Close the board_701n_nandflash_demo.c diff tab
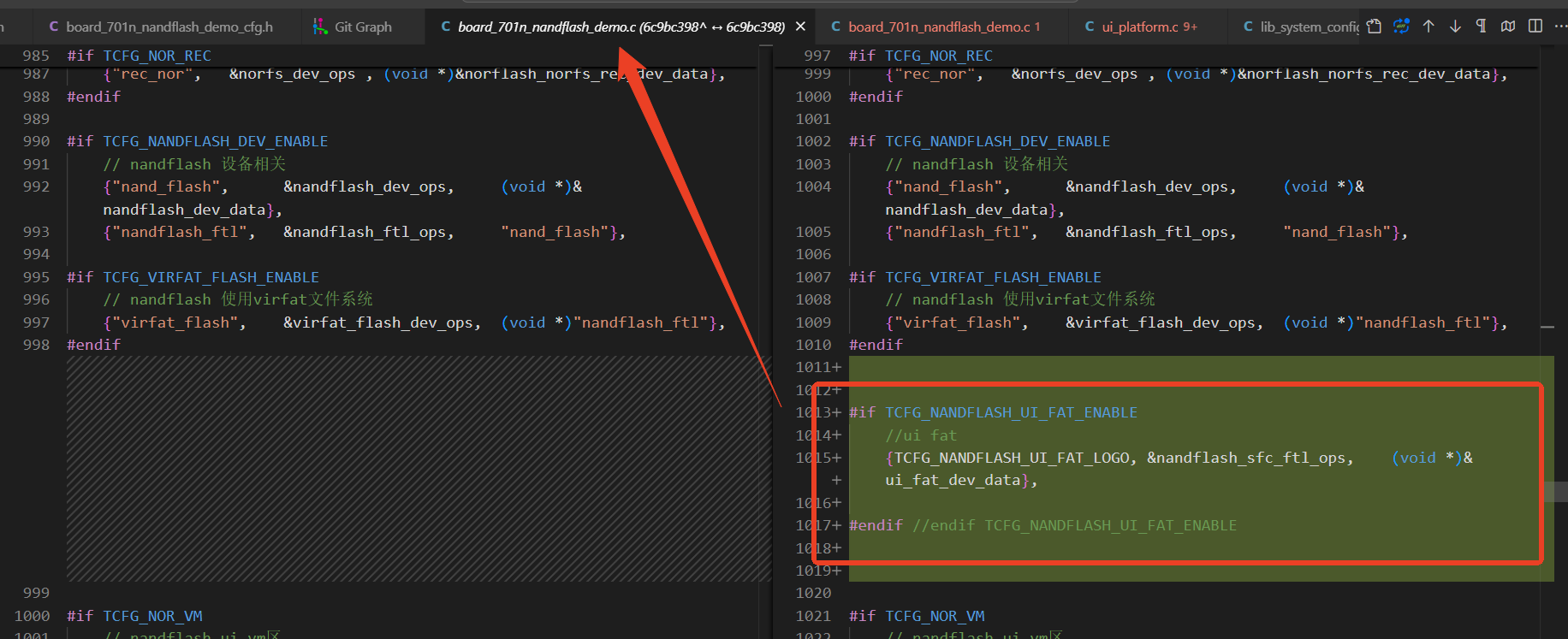 point(800,27)
